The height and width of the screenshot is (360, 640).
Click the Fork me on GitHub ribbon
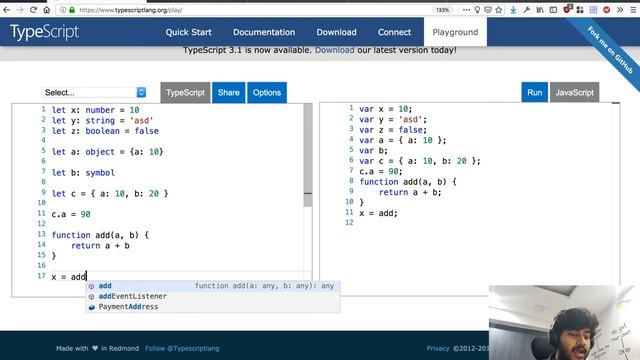610,50
